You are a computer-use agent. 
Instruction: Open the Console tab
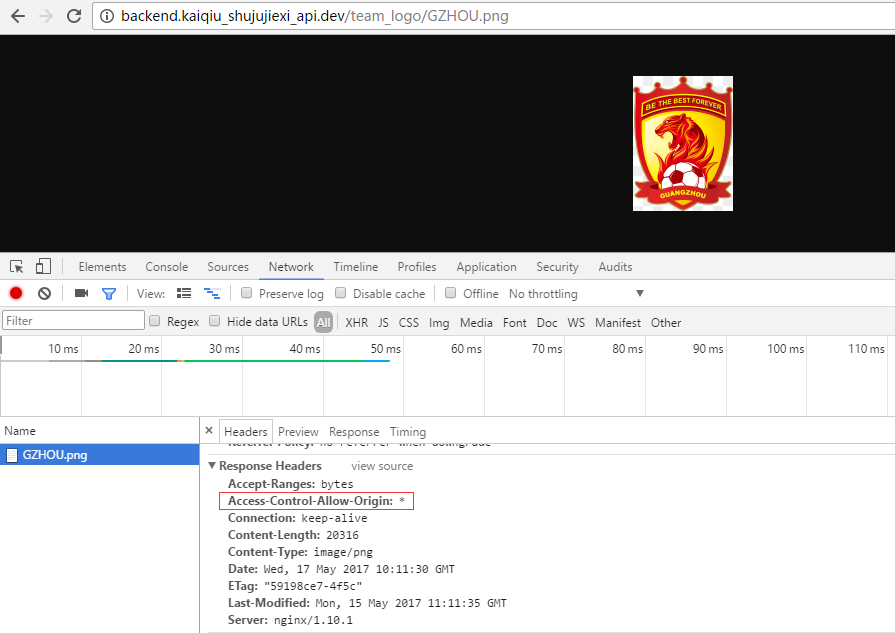click(x=167, y=267)
